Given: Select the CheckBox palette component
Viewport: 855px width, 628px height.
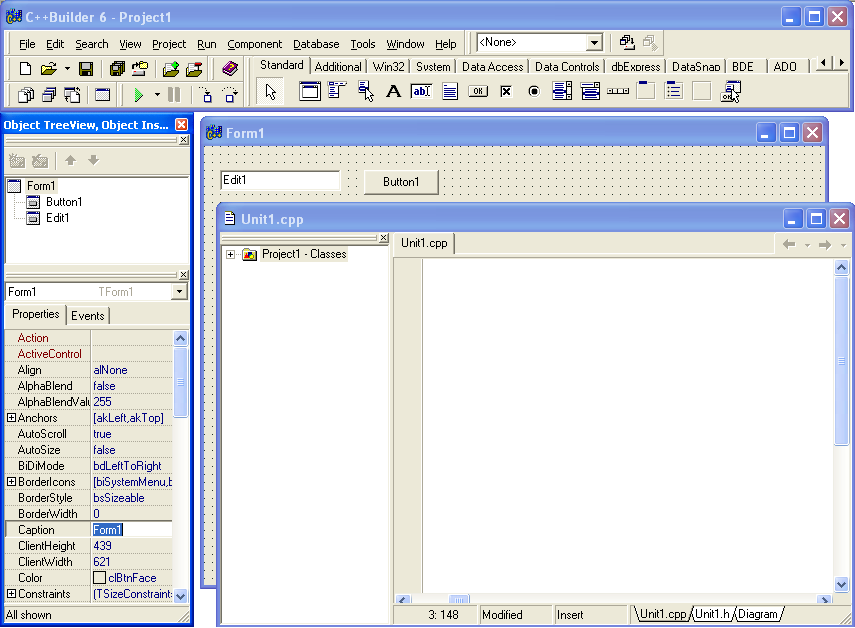Looking at the screenshot, I should pos(506,91).
